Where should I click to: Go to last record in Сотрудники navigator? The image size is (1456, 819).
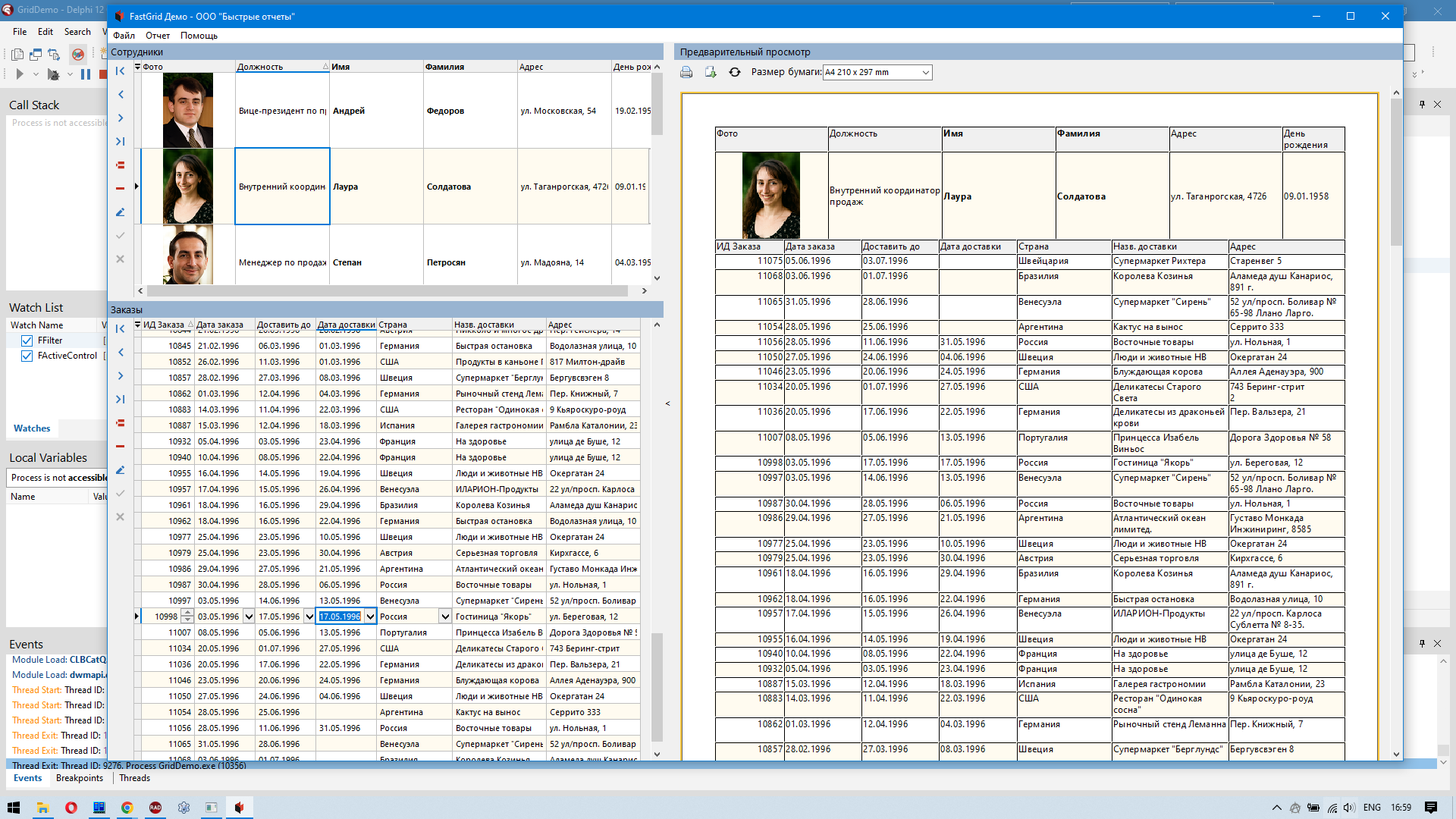[120, 142]
